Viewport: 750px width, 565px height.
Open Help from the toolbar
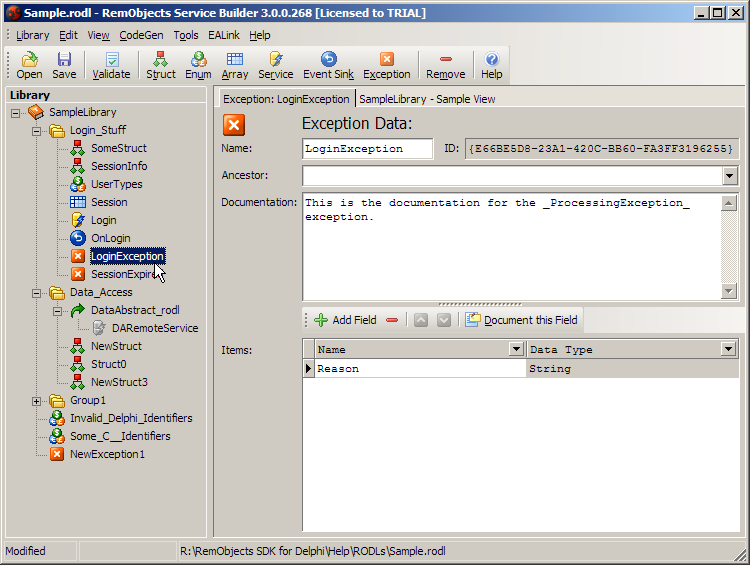[x=492, y=65]
